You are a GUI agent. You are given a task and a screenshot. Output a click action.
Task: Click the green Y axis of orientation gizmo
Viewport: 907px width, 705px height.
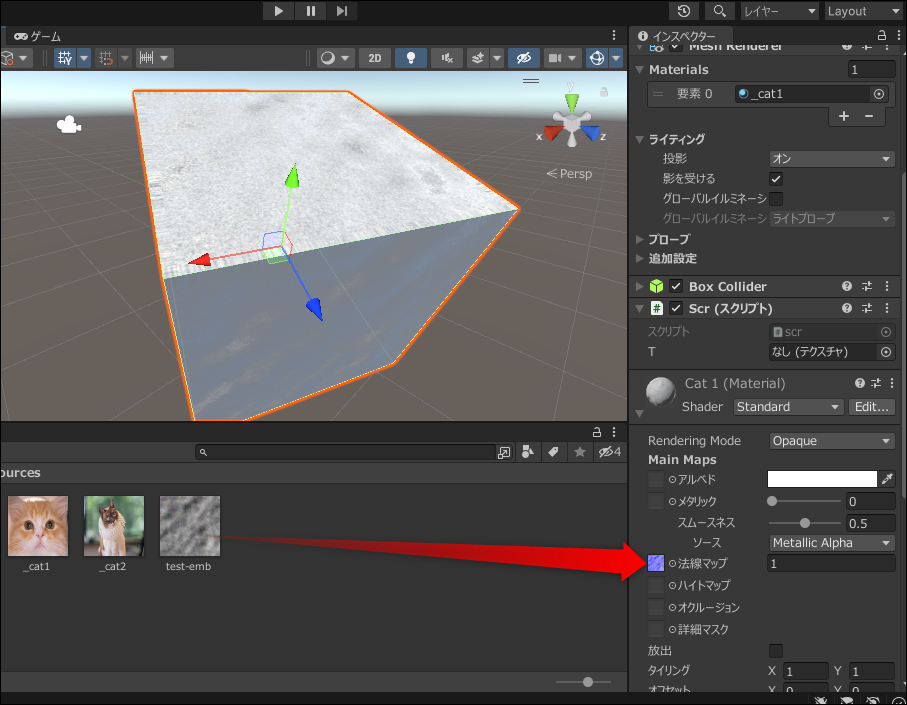click(x=572, y=101)
